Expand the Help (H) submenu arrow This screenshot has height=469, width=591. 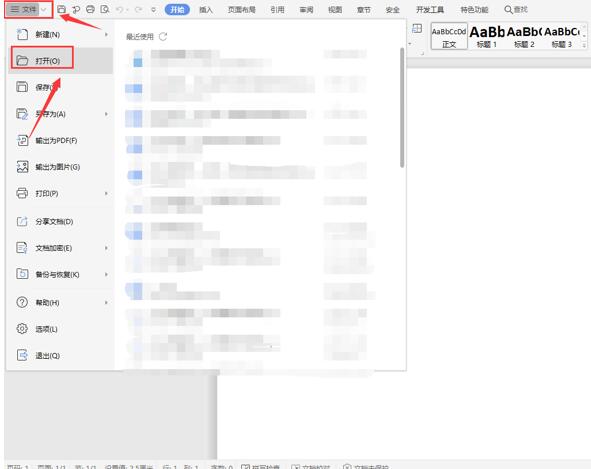[106, 302]
